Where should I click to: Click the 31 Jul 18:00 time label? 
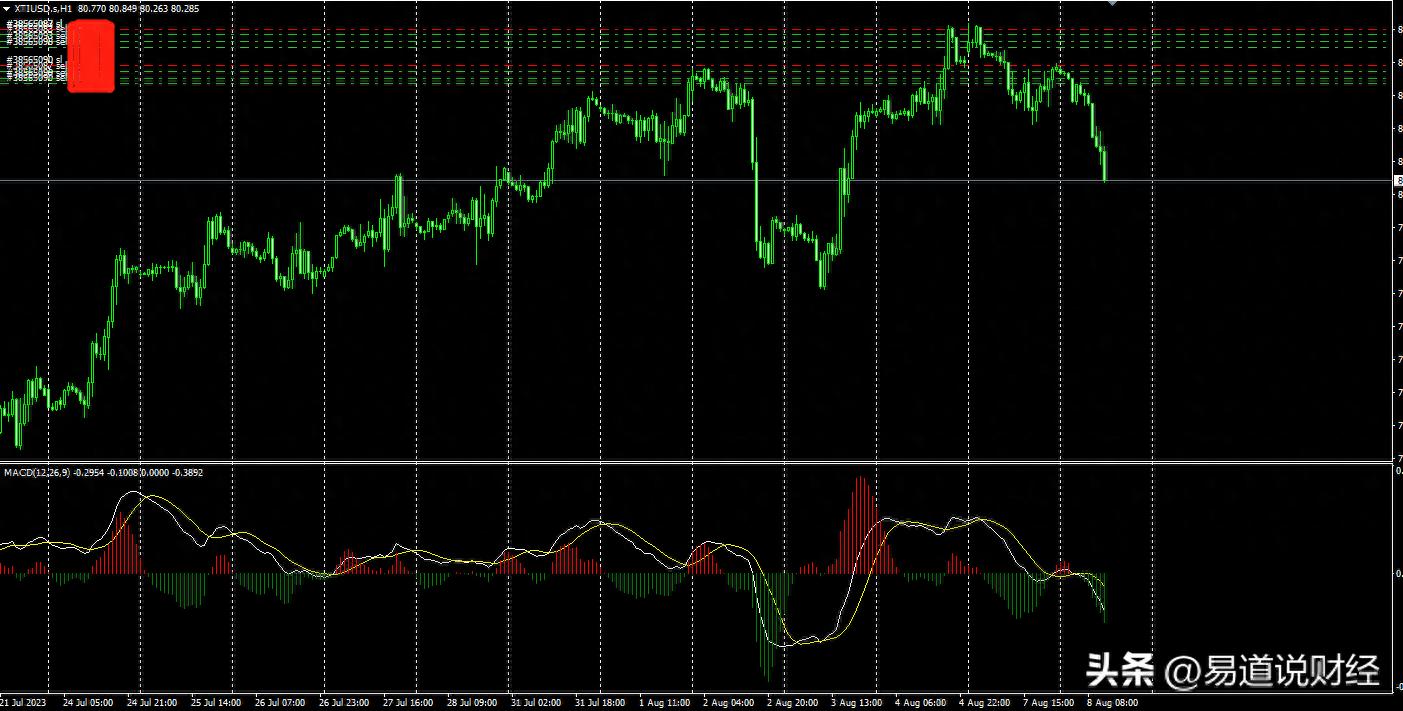tap(600, 703)
